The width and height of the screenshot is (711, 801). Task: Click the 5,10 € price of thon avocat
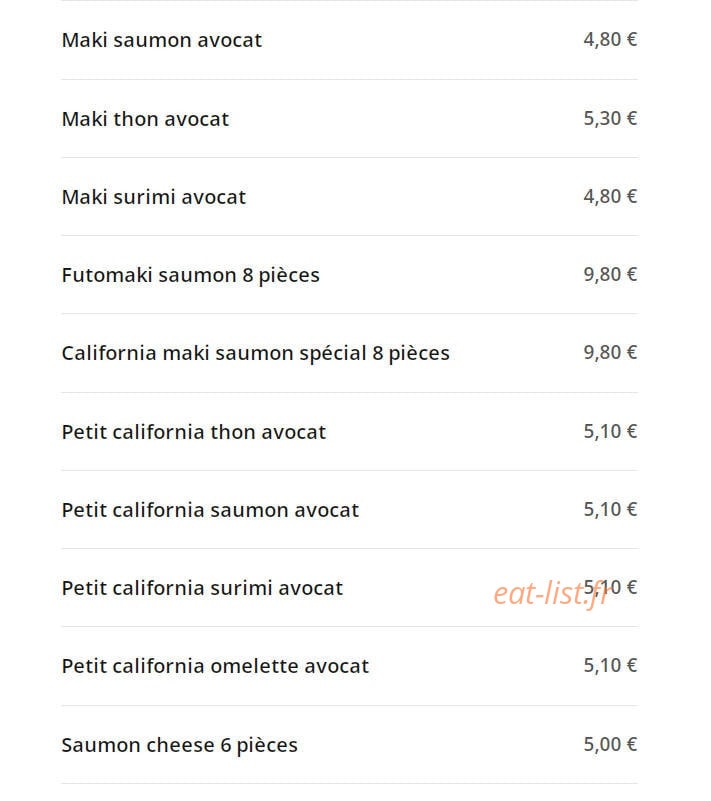(610, 432)
